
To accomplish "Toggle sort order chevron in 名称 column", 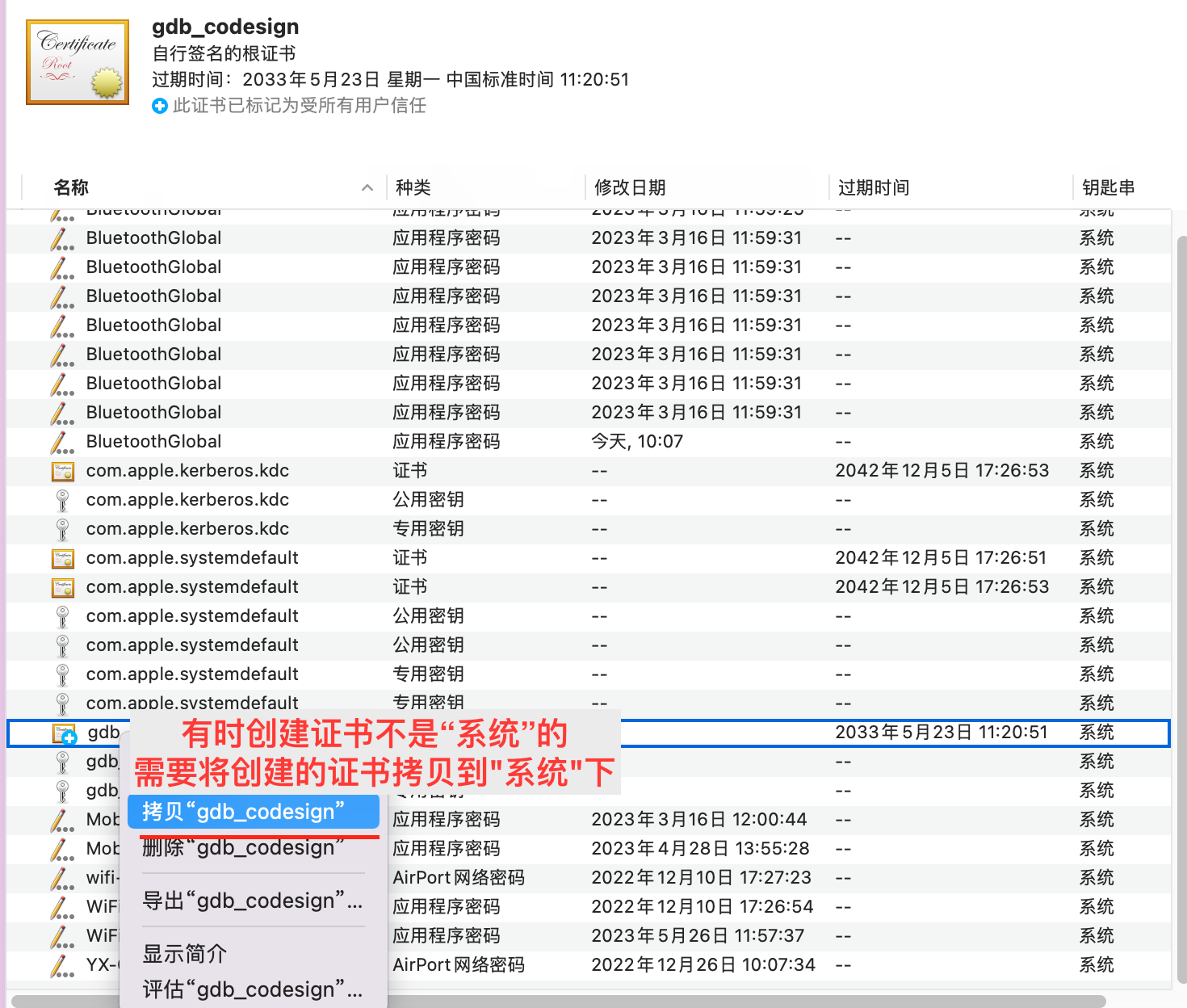I will tap(367, 187).
